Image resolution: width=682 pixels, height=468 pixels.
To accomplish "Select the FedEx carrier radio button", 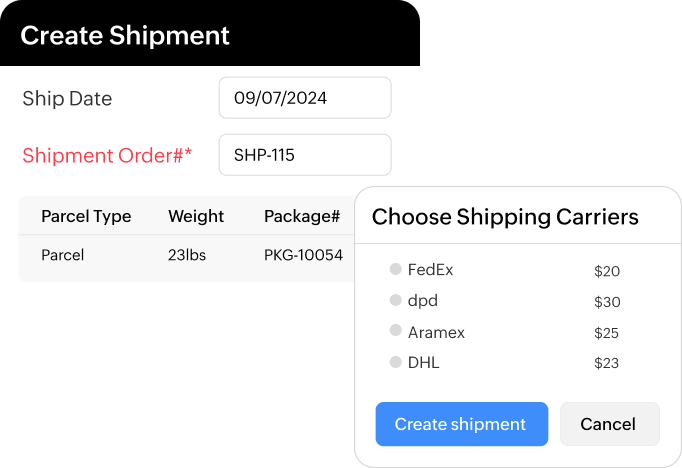I will (x=396, y=269).
